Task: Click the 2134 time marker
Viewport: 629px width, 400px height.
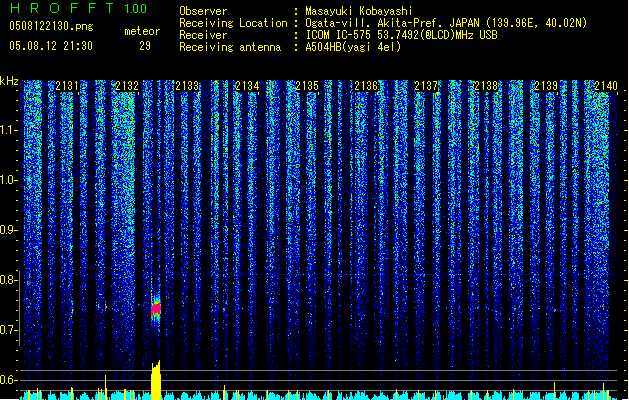Action: (x=247, y=86)
